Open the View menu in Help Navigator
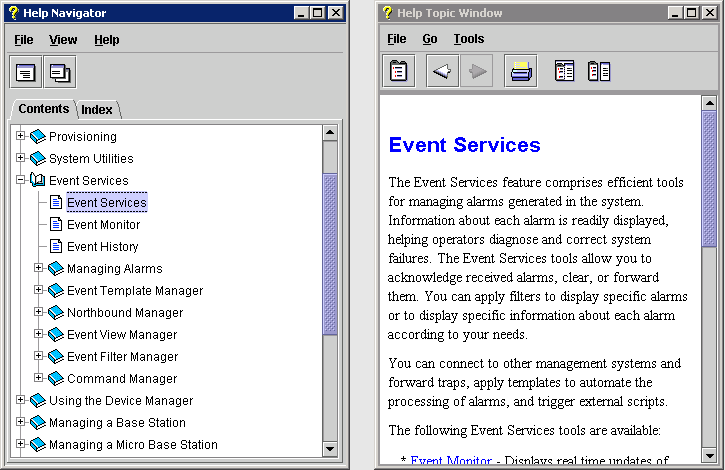Viewport: 725px width, 470px height. coord(63,40)
